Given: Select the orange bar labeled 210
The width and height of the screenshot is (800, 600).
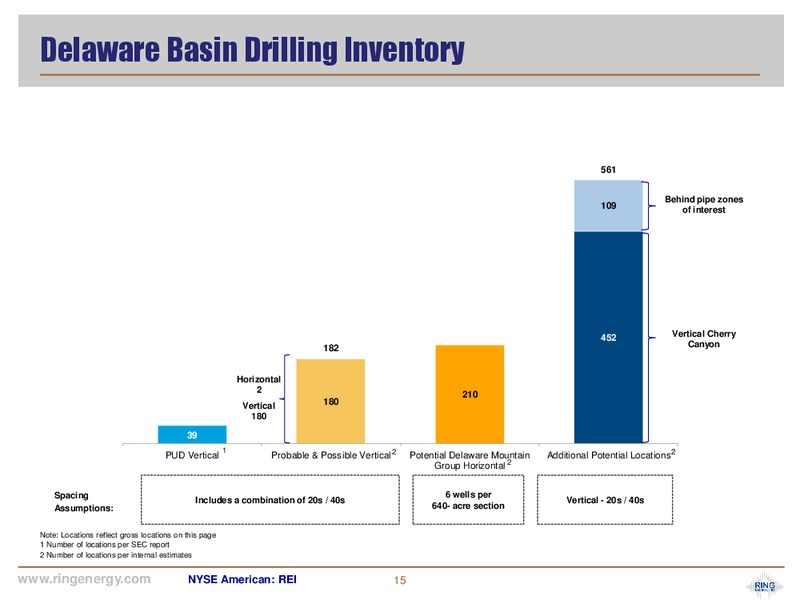Looking at the screenshot, I should 469,394.
